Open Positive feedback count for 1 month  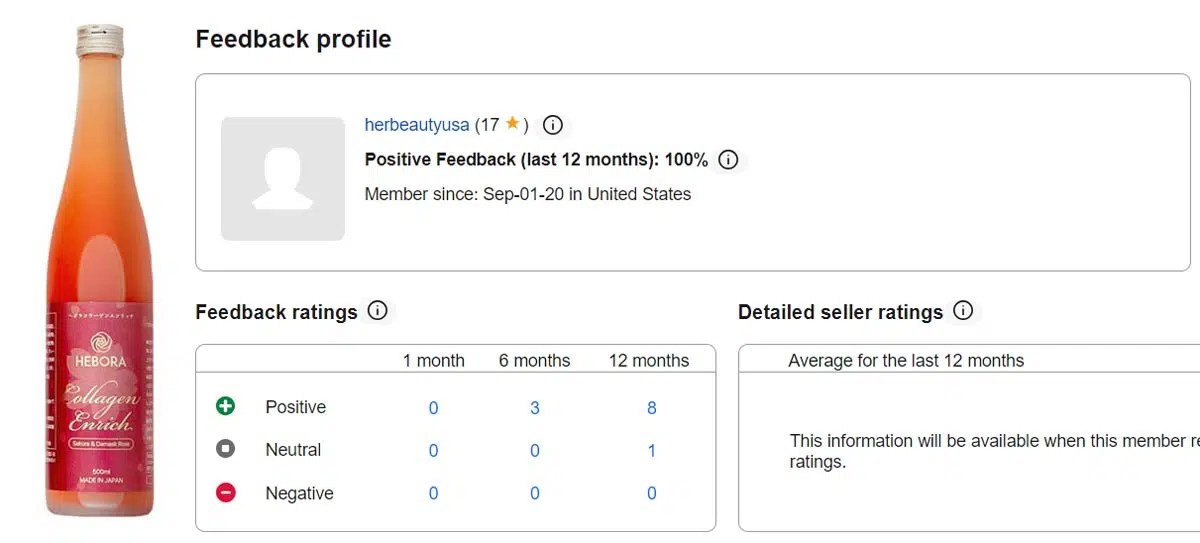[x=433, y=408]
